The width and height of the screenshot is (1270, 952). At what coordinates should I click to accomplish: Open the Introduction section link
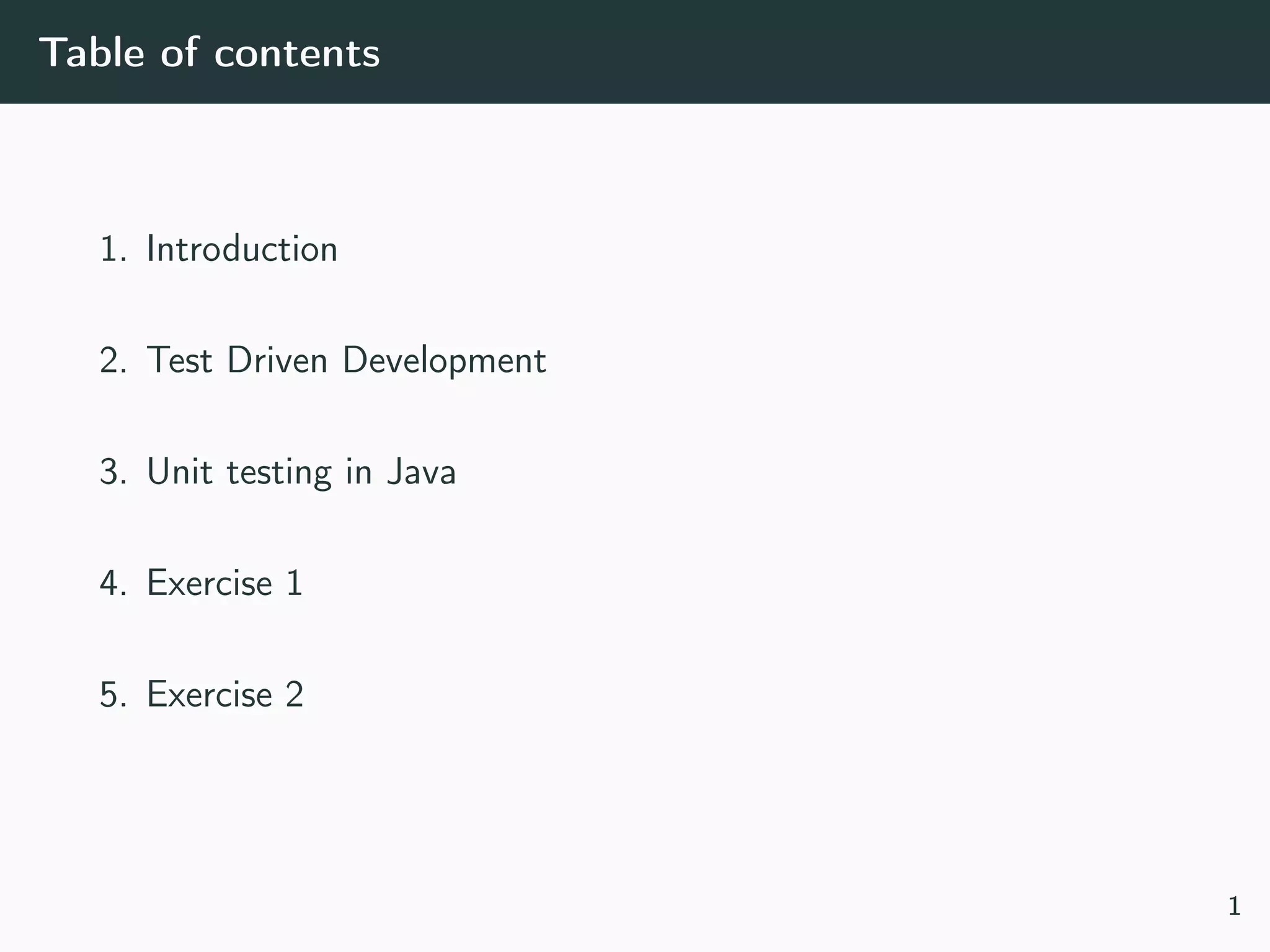coord(242,249)
